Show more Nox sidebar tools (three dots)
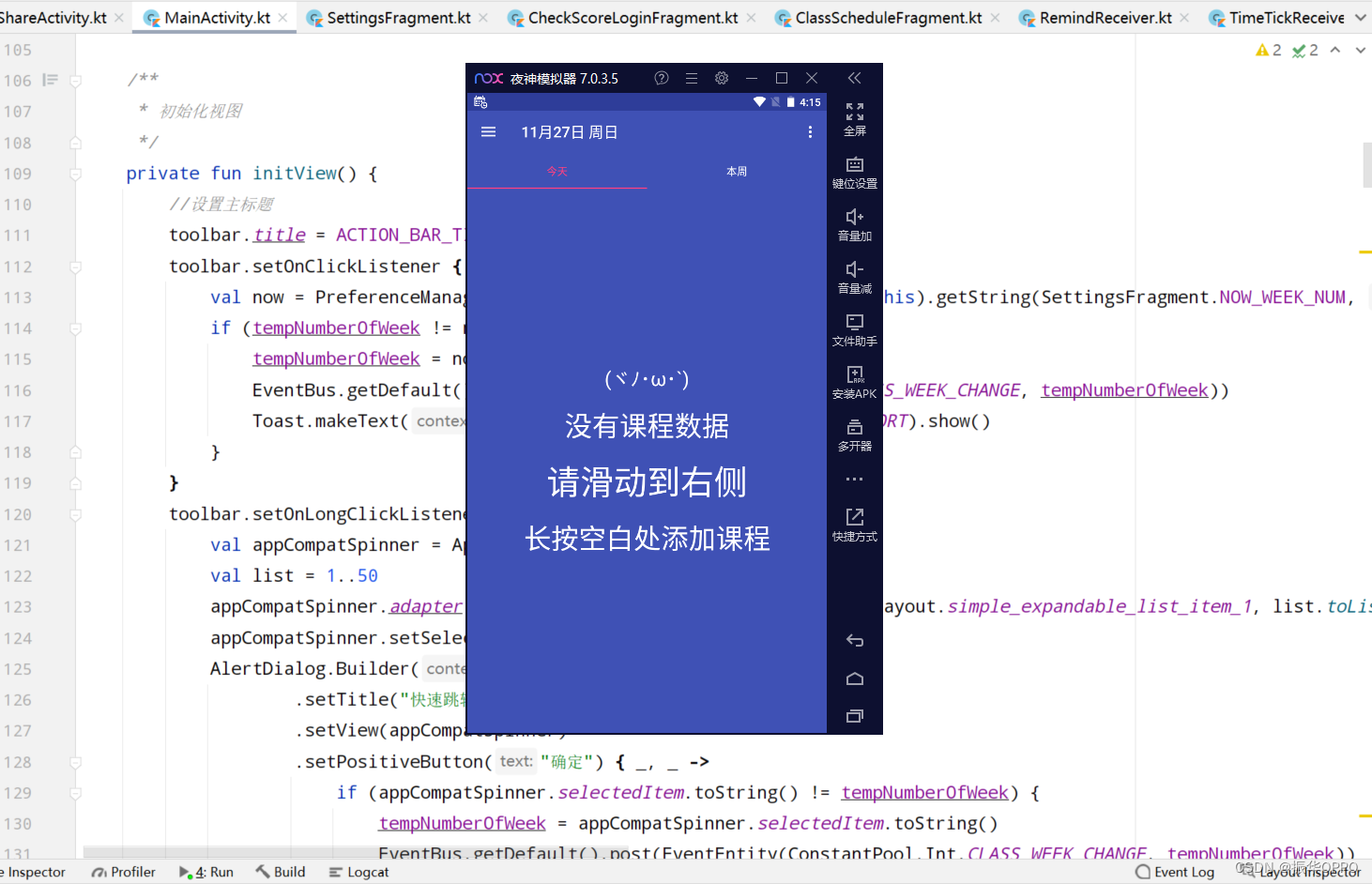This screenshot has width=1372, height=884. click(x=854, y=480)
